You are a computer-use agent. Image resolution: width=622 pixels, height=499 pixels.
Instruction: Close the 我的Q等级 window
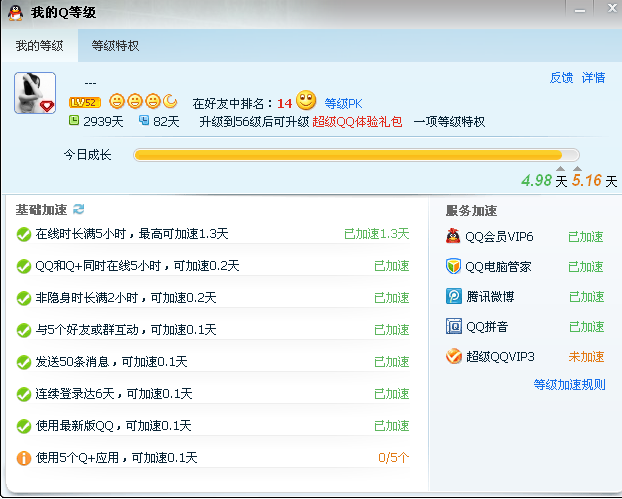click(x=612, y=9)
